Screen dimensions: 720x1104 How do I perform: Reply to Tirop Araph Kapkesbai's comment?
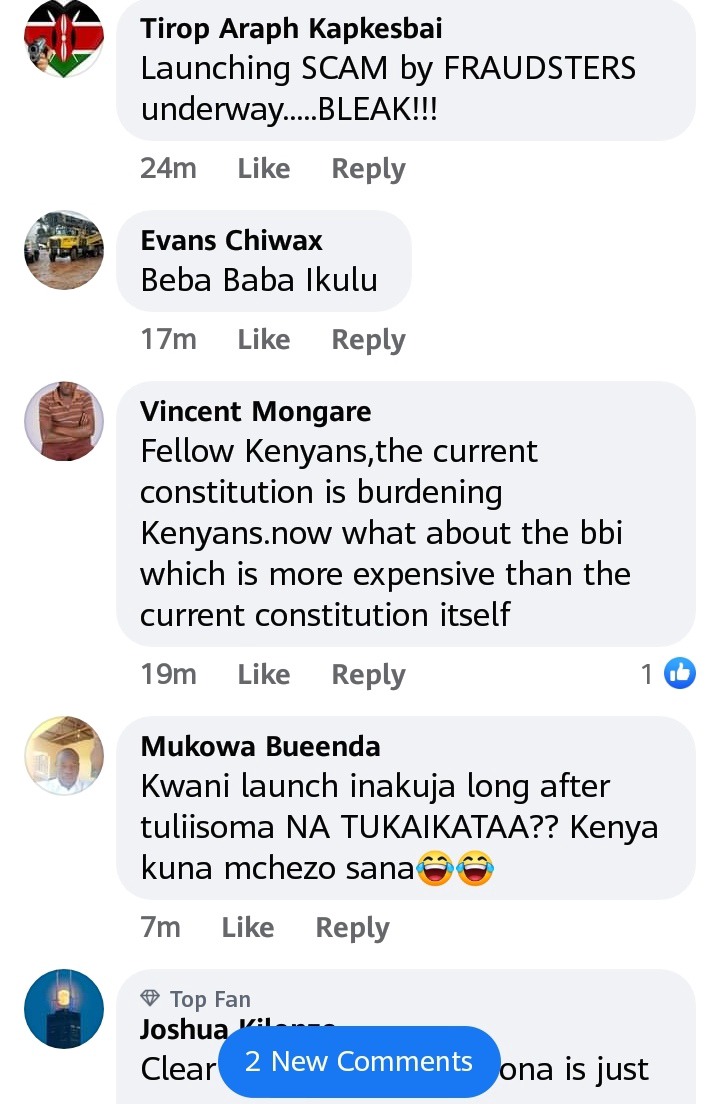(369, 169)
